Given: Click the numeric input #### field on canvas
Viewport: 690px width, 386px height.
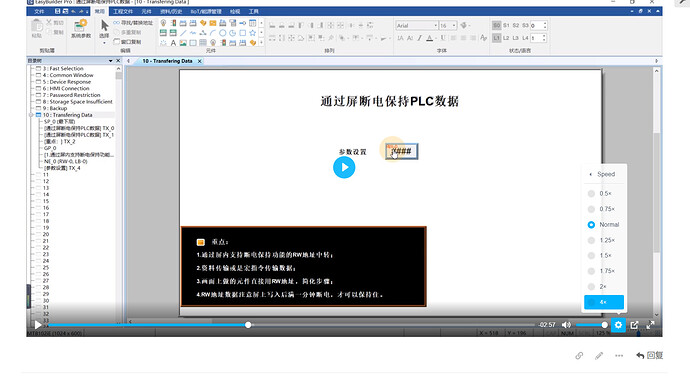Looking at the screenshot, I should (x=401, y=151).
